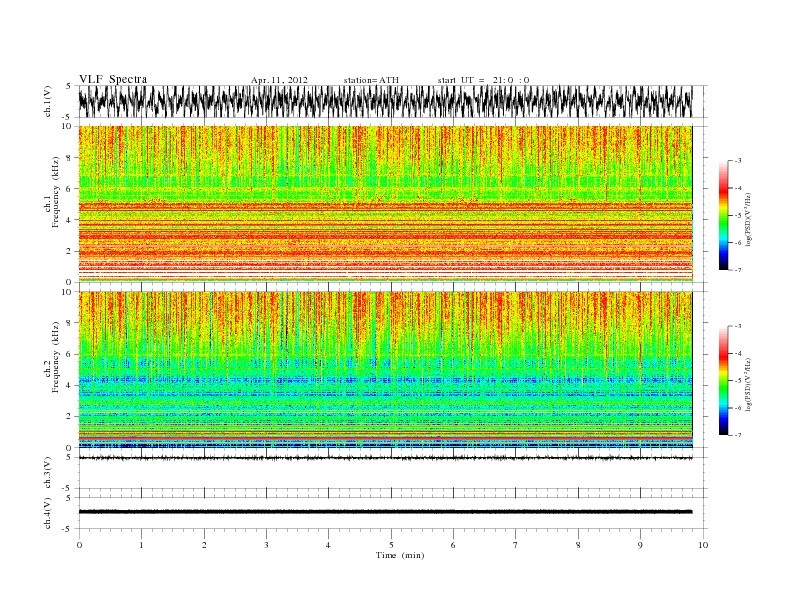Click the "6" kHz tick of ch.1 spectrogram
This screenshot has width=792, height=612.
point(69,188)
